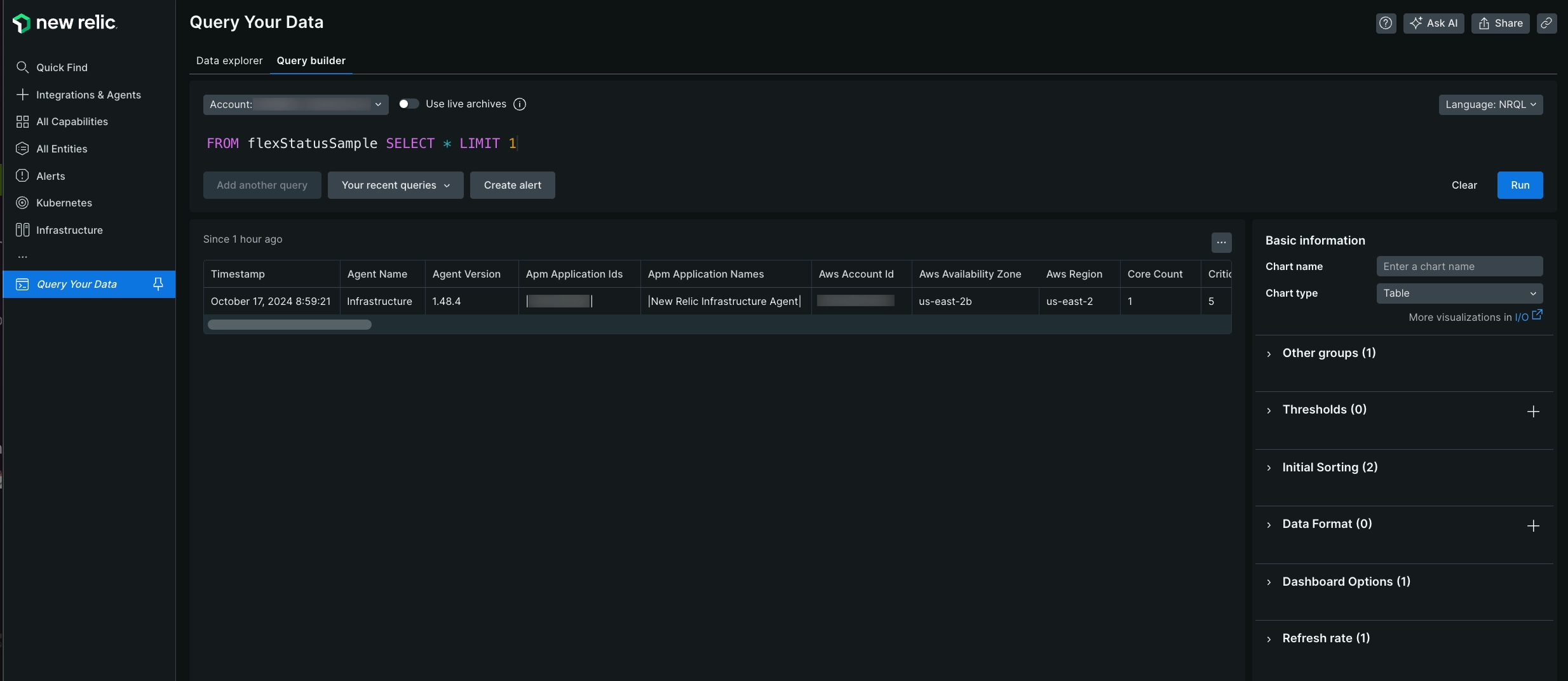The image size is (1568, 681).
Task: Open the Language NRQL dropdown
Action: tap(1490, 105)
